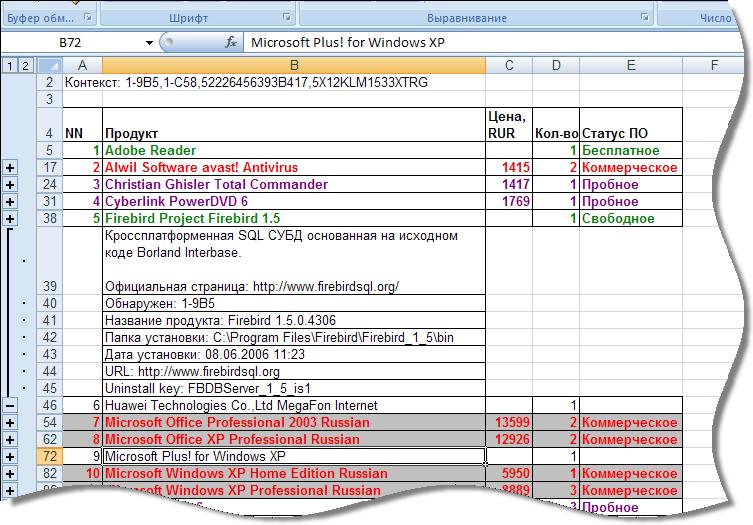
Task: Select column A header
Action: (x=83, y=65)
